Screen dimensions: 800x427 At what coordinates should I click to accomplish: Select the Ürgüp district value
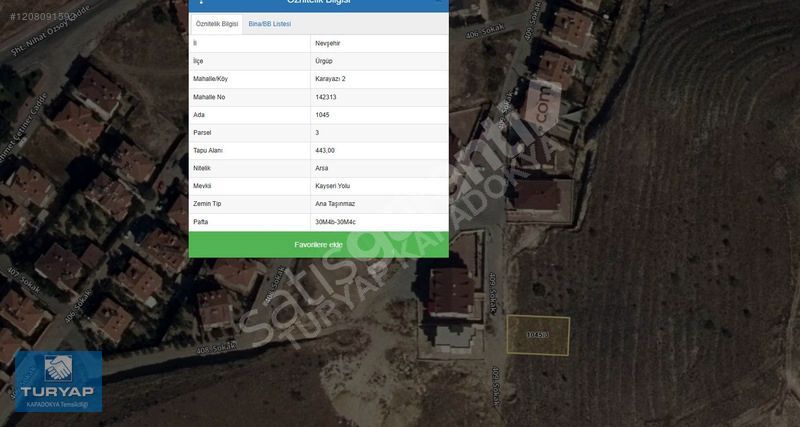[324, 61]
